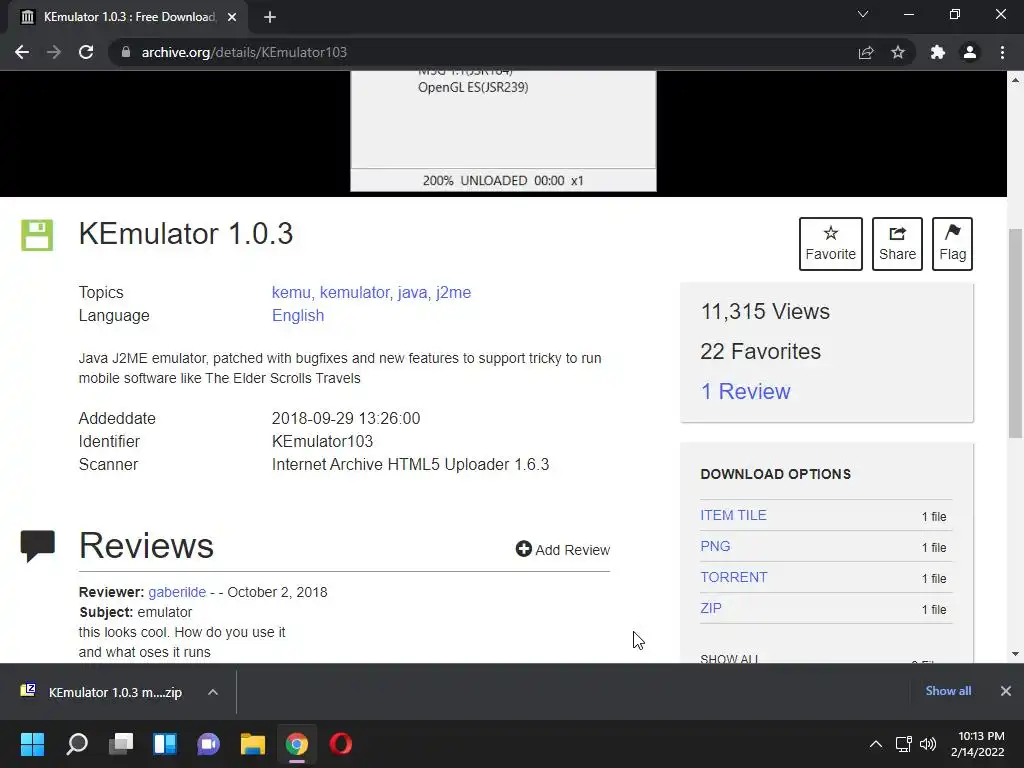Select the KEmulator 1.0.3 browser tab
Screen dimensions: 1024x768
[x=129, y=17]
